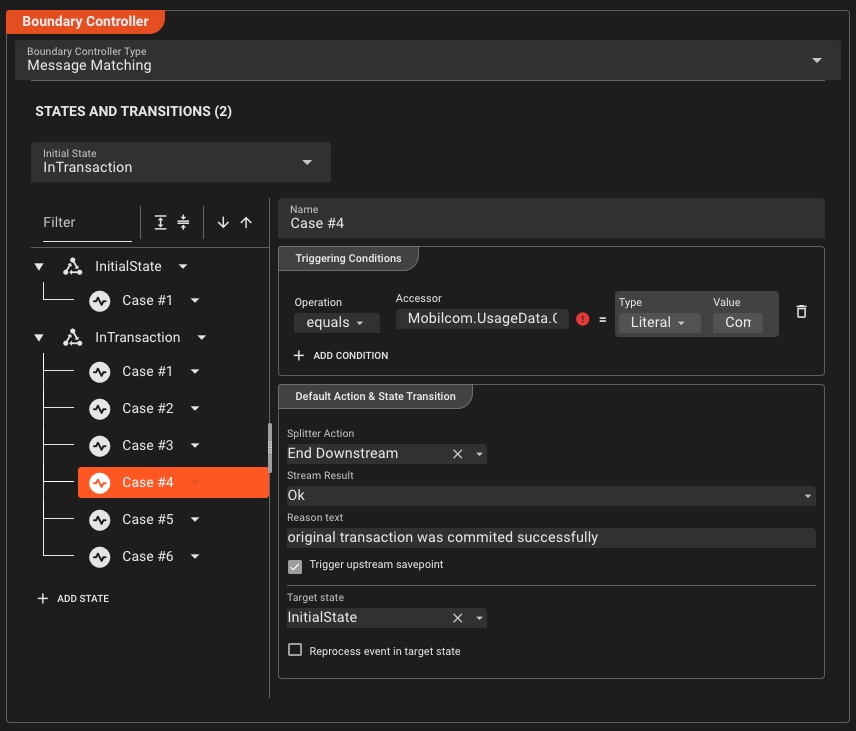The height and width of the screenshot is (731, 856).
Task: Open the Default Action & State Transition tab
Action: click(x=376, y=396)
